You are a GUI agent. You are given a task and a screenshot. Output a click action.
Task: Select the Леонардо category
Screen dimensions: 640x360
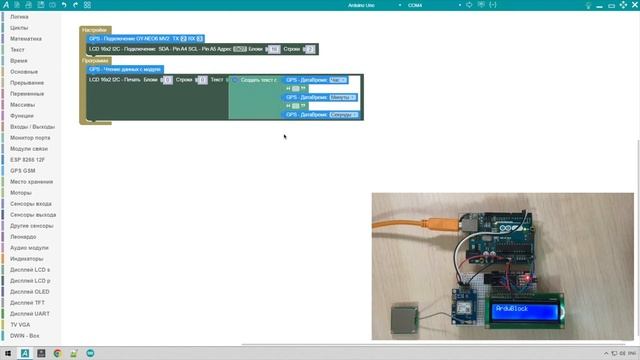pos(23,237)
